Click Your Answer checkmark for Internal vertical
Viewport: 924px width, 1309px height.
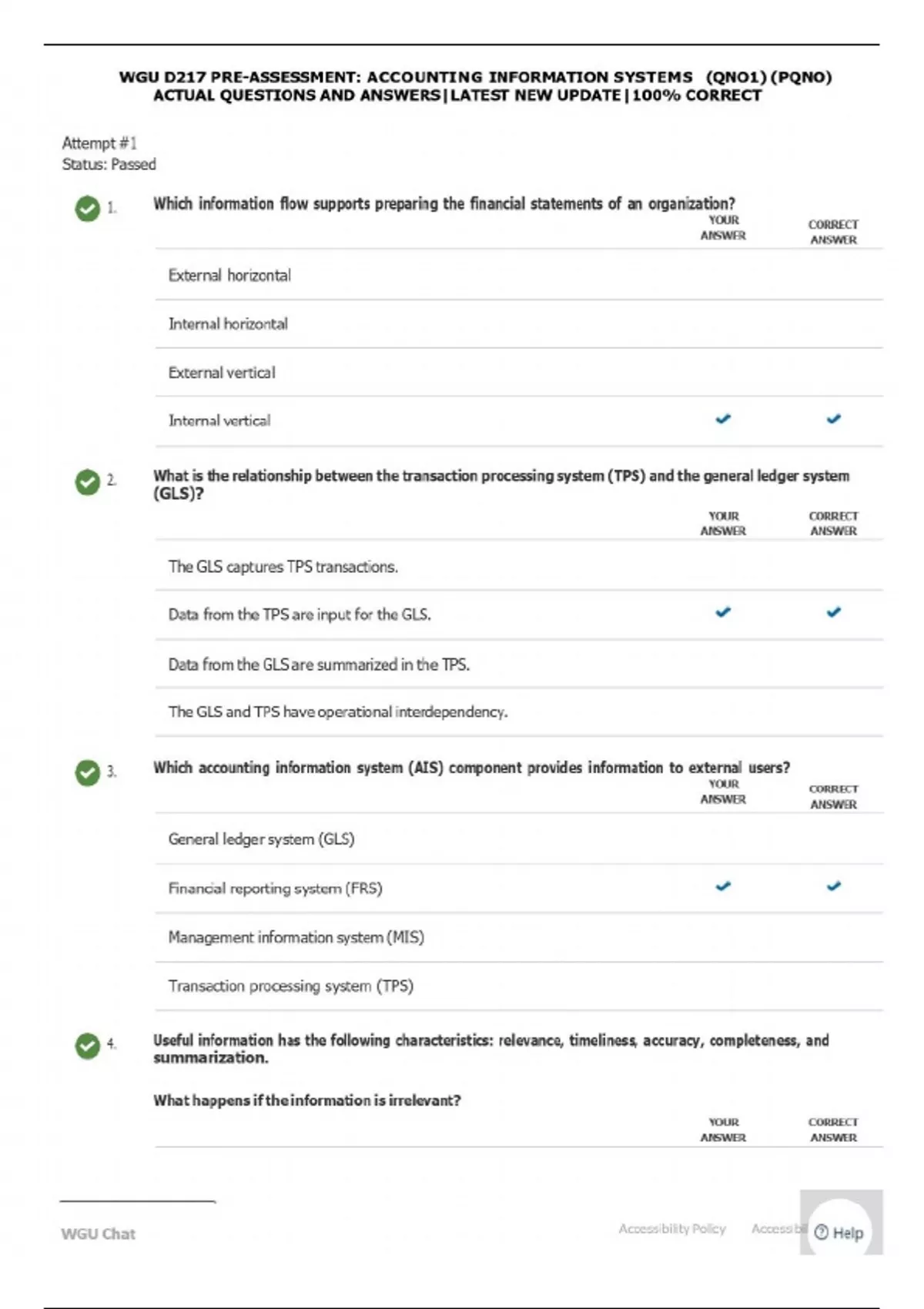pyautogui.click(x=723, y=419)
